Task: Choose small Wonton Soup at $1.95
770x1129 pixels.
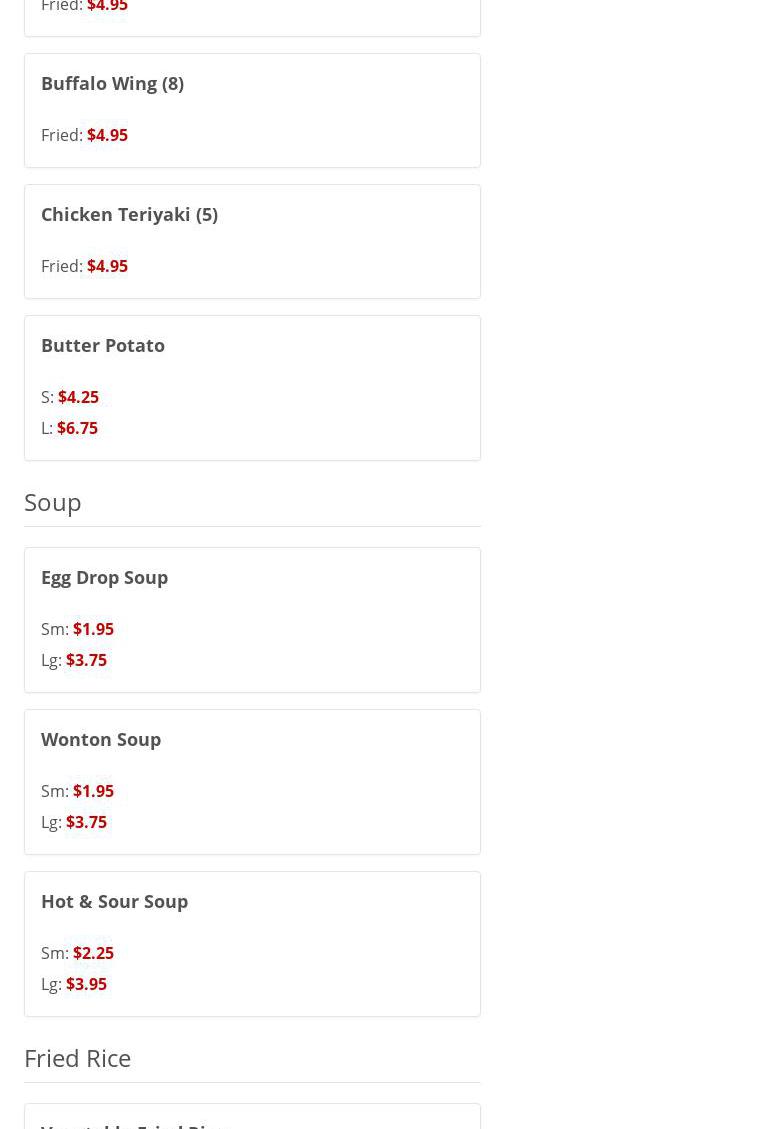Action: click(x=92, y=791)
